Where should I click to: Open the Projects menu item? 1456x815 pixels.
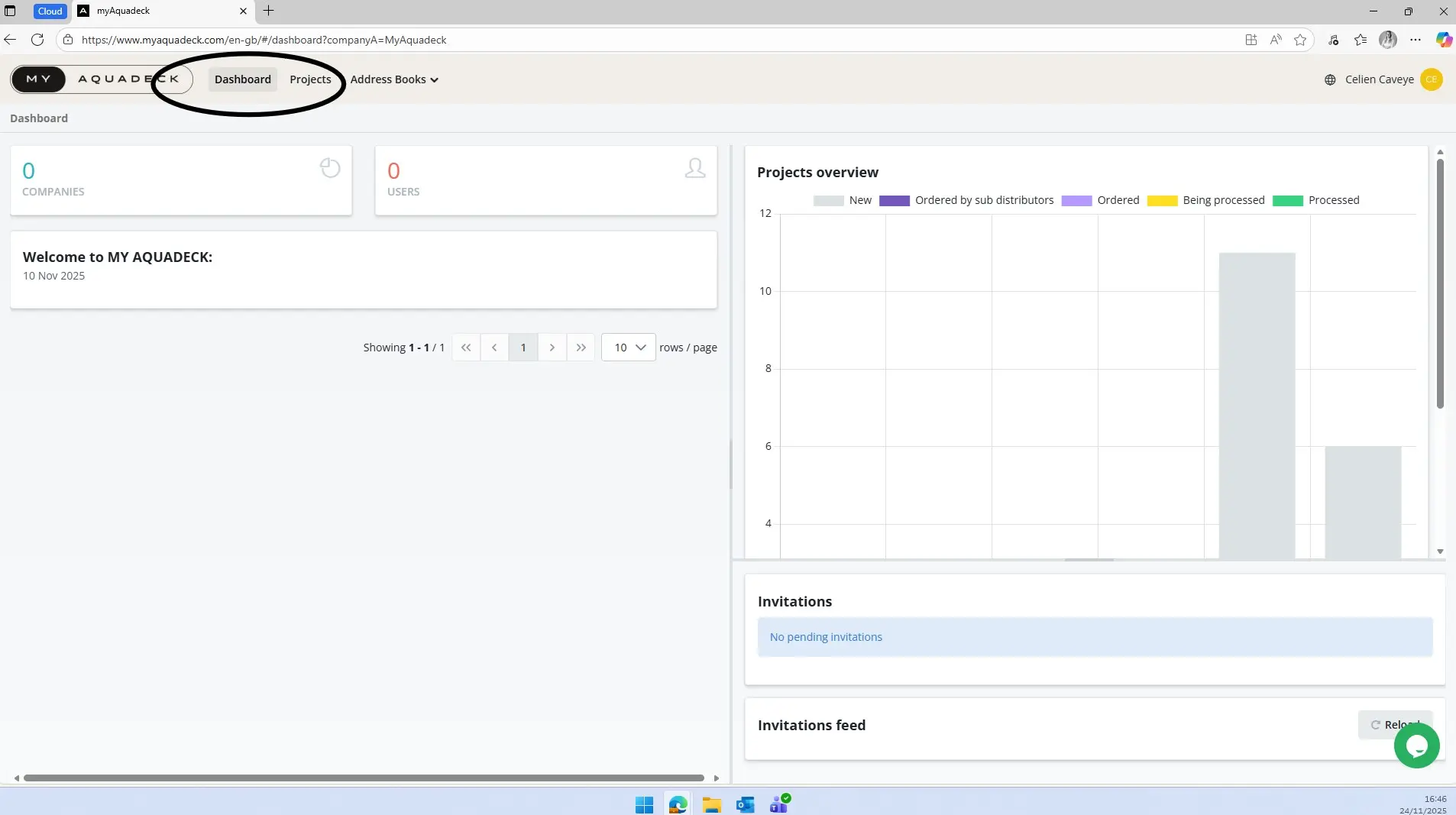click(310, 79)
